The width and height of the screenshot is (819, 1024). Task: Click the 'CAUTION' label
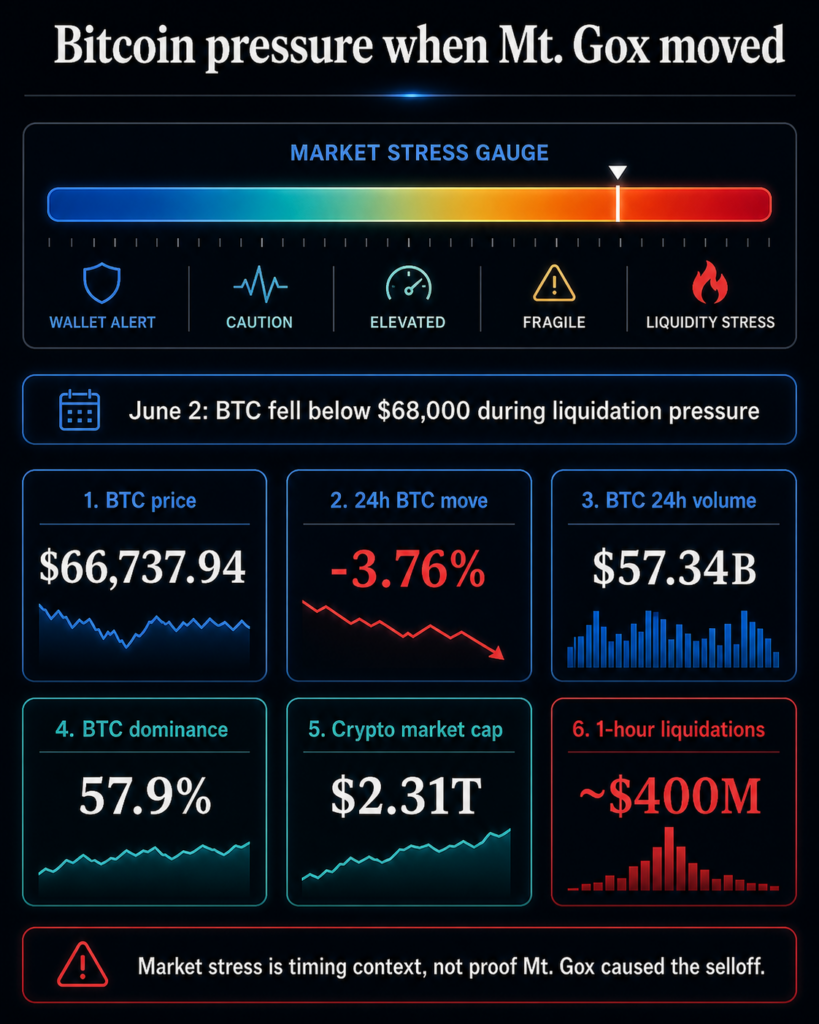259,322
